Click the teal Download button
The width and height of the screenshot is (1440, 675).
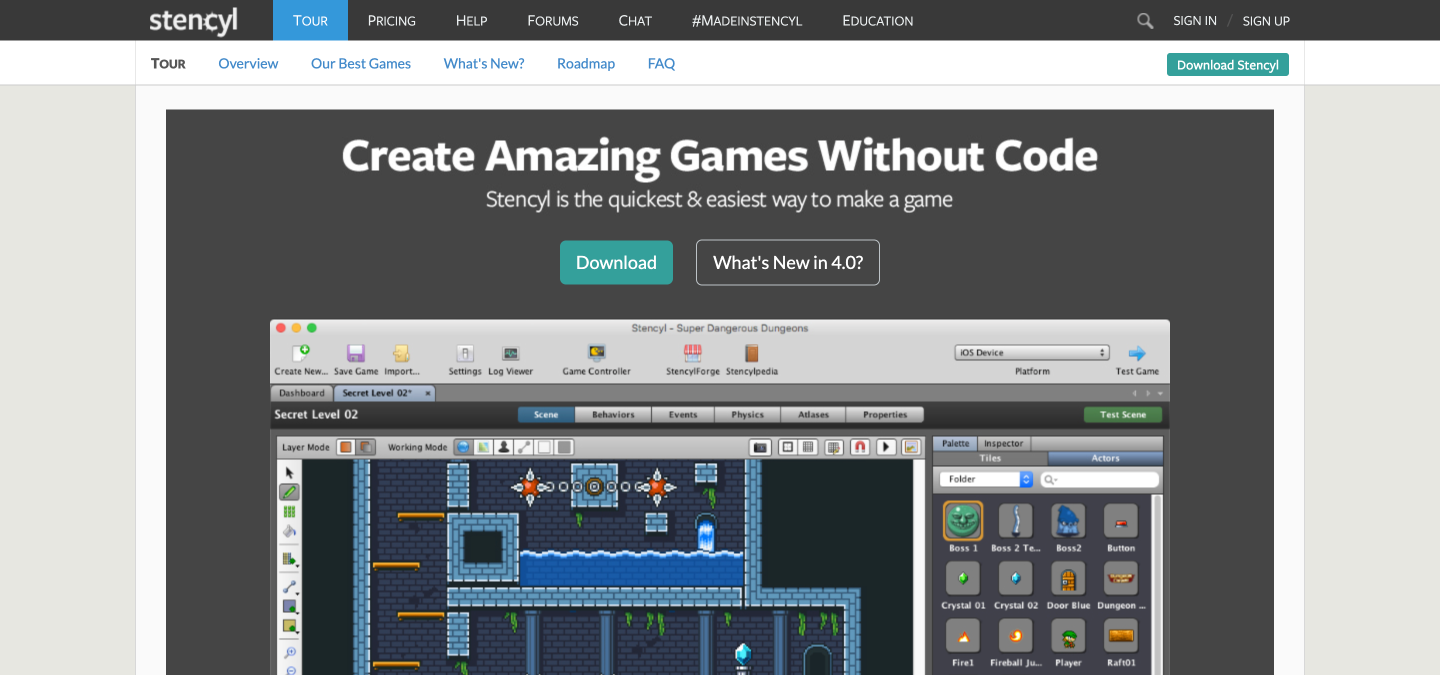click(x=616, y=262)
